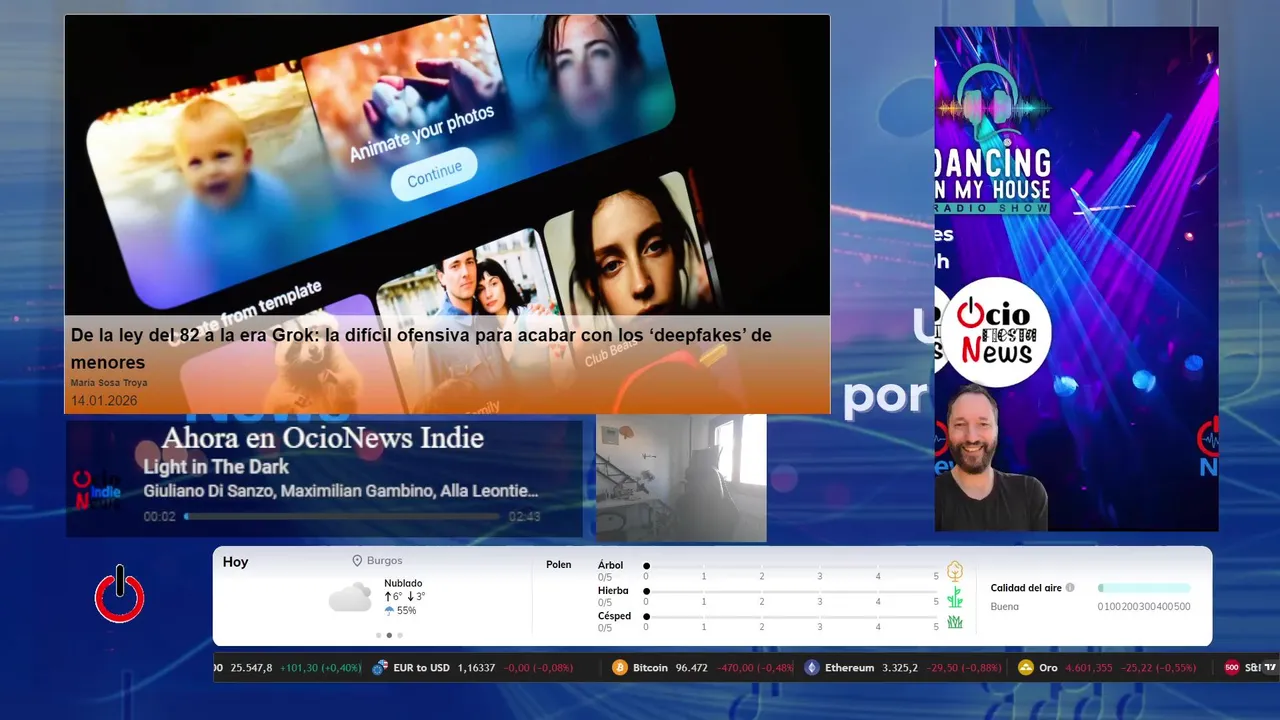The image size is (1280, 720).
Task: Click the air quality indicator bar
Action: [1144, 588]
